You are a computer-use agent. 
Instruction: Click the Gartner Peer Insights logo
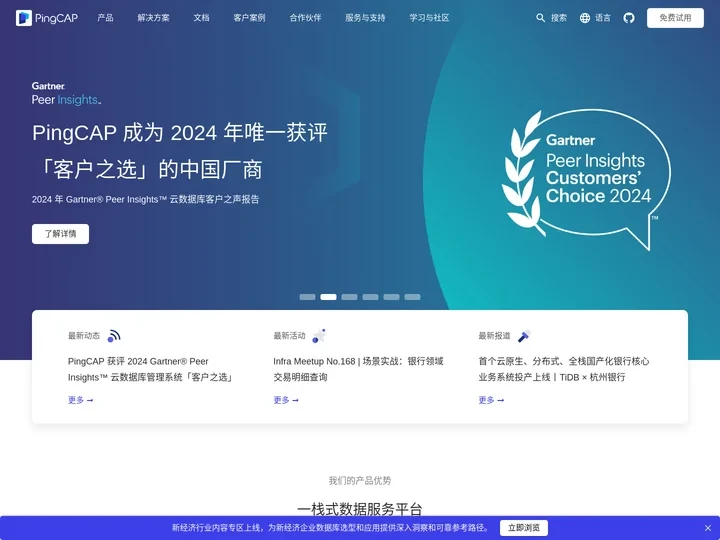coord(67,93)
